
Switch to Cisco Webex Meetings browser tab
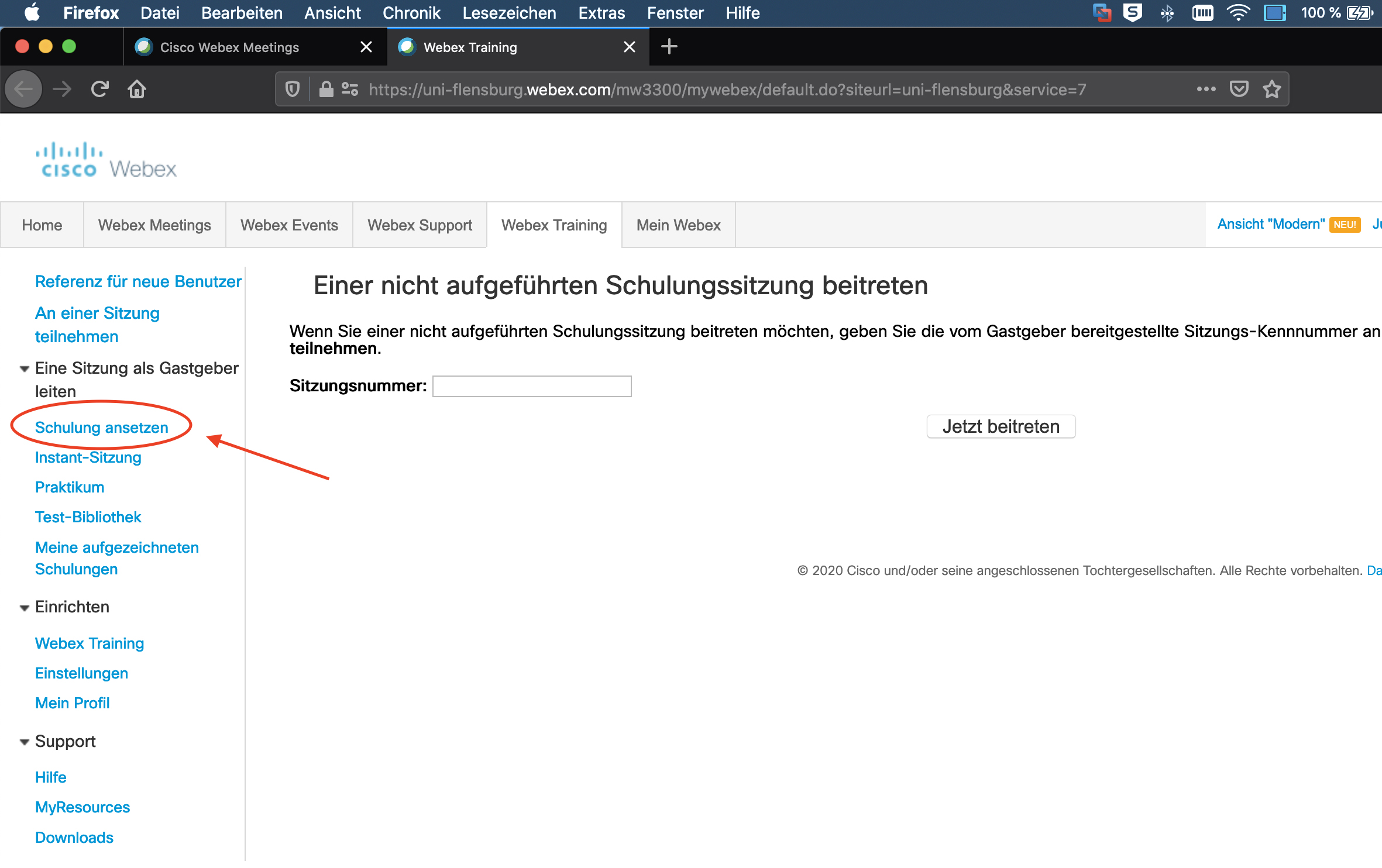point(229,47)
